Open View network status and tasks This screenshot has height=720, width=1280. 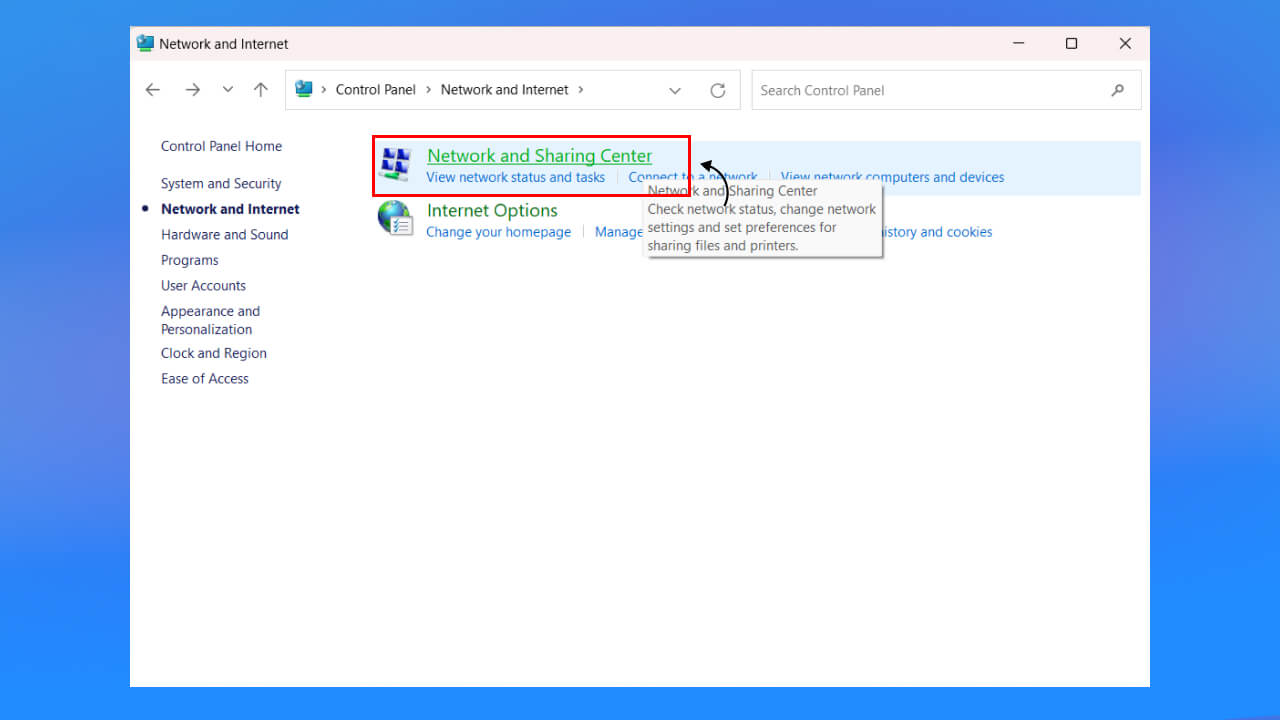tap(515, 177)
